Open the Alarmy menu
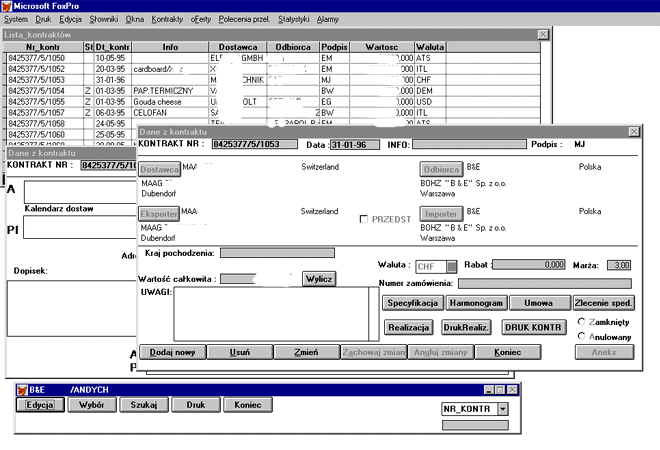660x450 pixels. (327, 19)
